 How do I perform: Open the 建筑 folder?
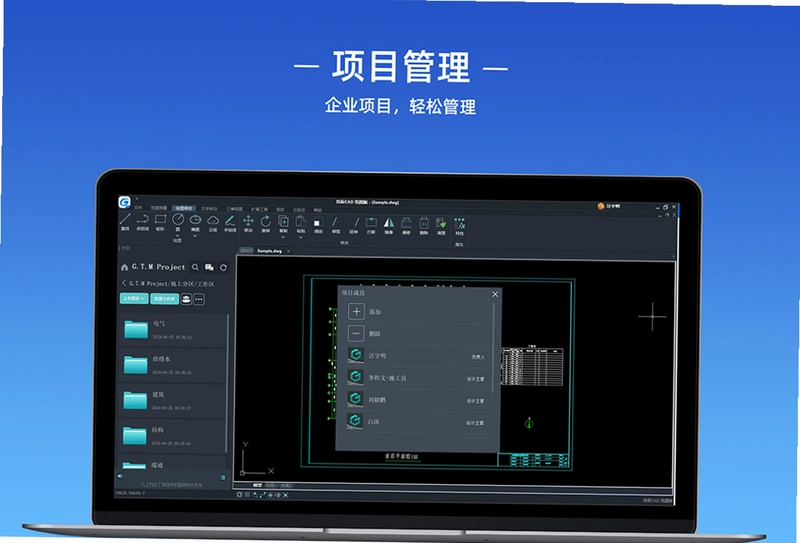[172, 401]
